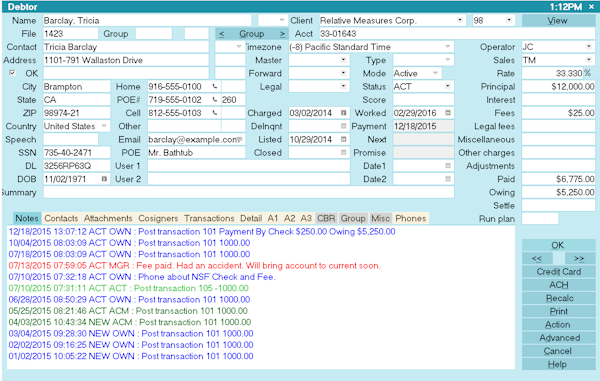Click the Print button
Screen dimensions: 600x381
(x=558, y=311)
